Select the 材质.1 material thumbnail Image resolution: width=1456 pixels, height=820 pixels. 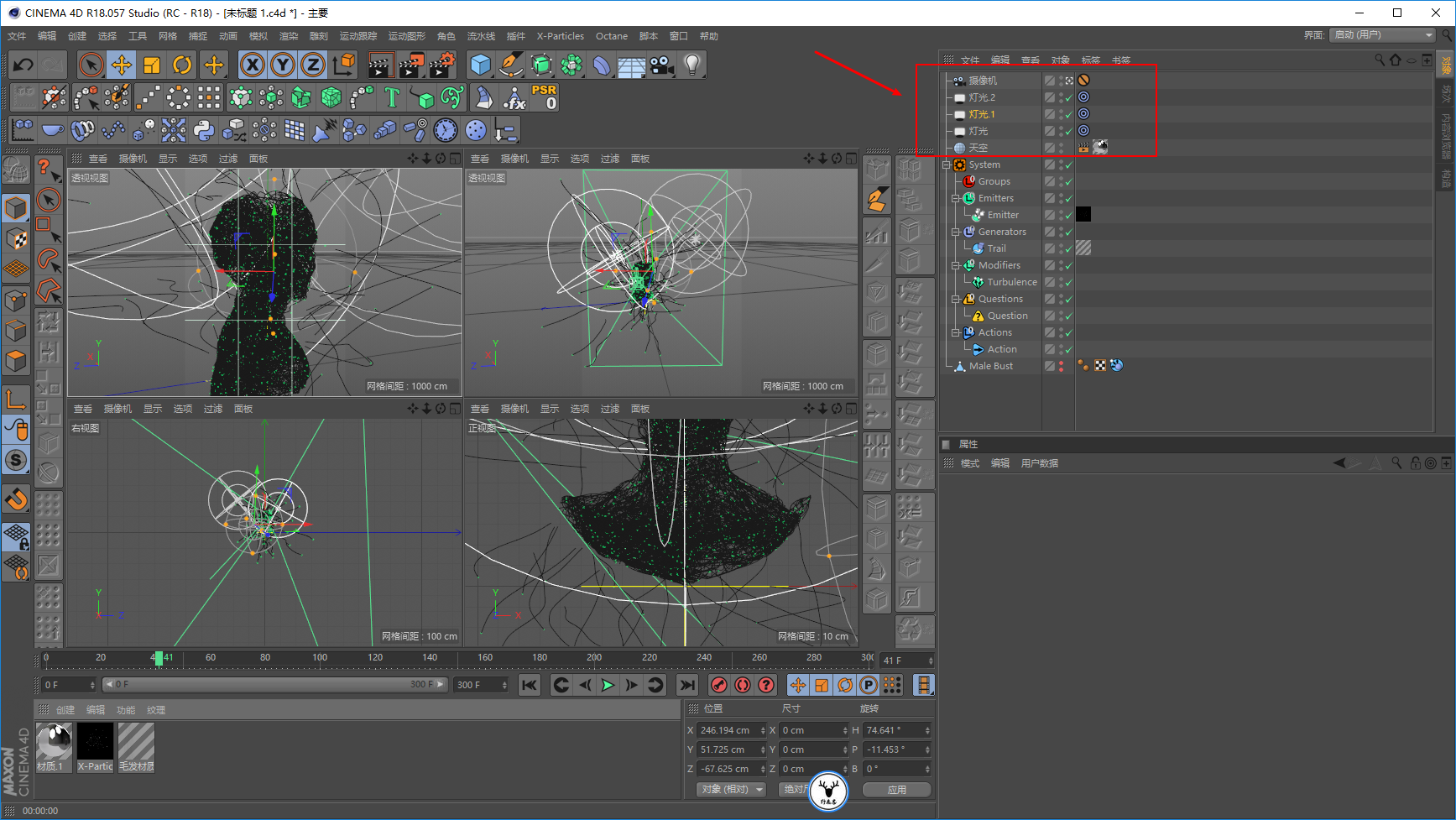[x=54, y=747]
